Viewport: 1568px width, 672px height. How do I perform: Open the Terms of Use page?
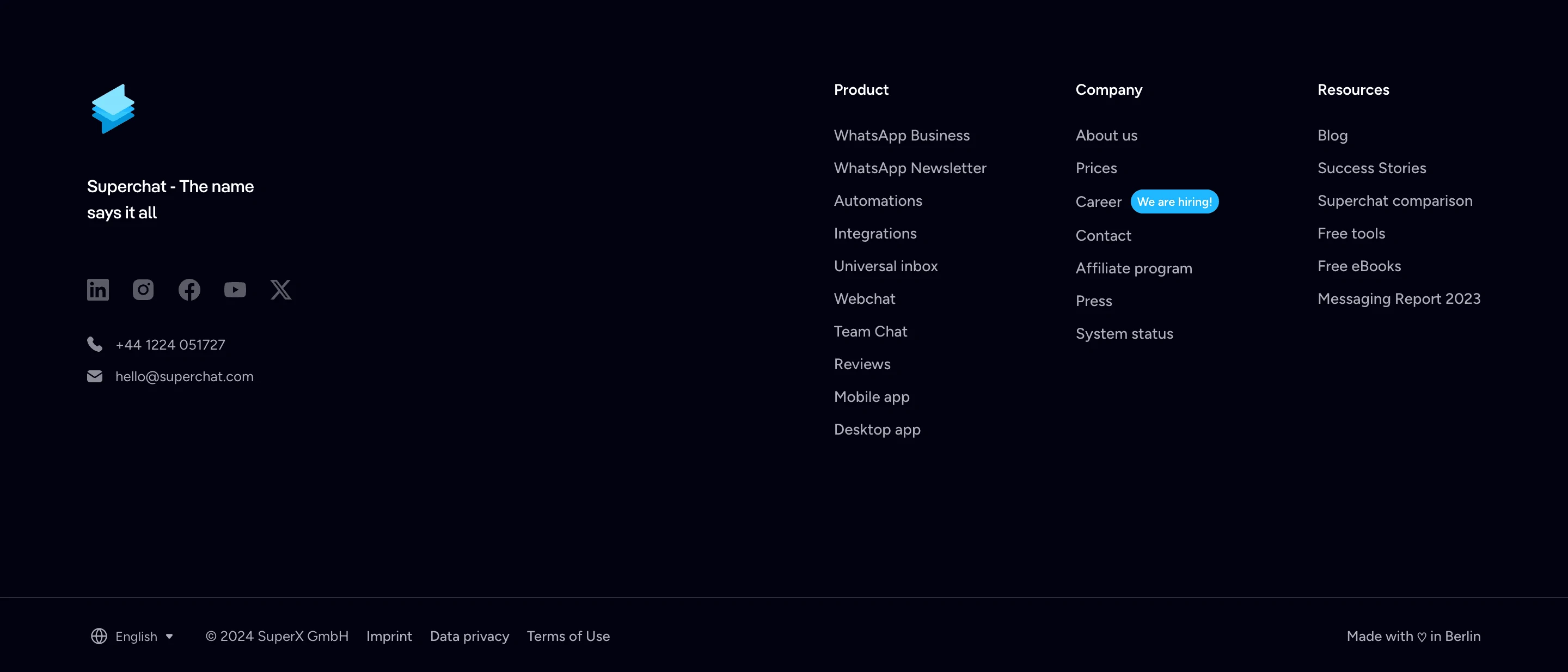click(x=568, y=636)
